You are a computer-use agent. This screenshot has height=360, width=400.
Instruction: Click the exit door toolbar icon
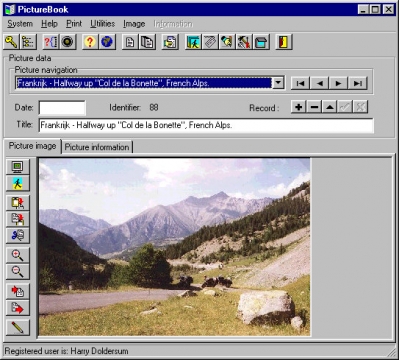[284, 42]
